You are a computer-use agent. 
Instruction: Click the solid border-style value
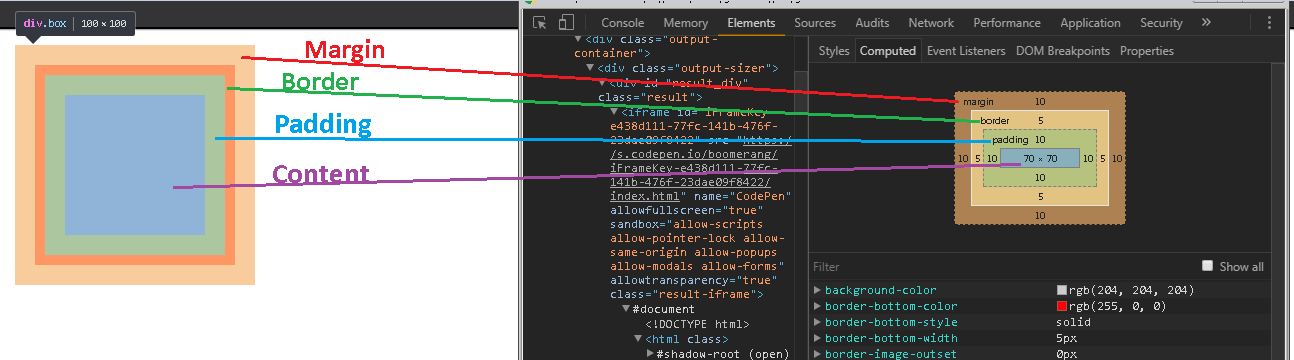click(x=1073, y=322)
